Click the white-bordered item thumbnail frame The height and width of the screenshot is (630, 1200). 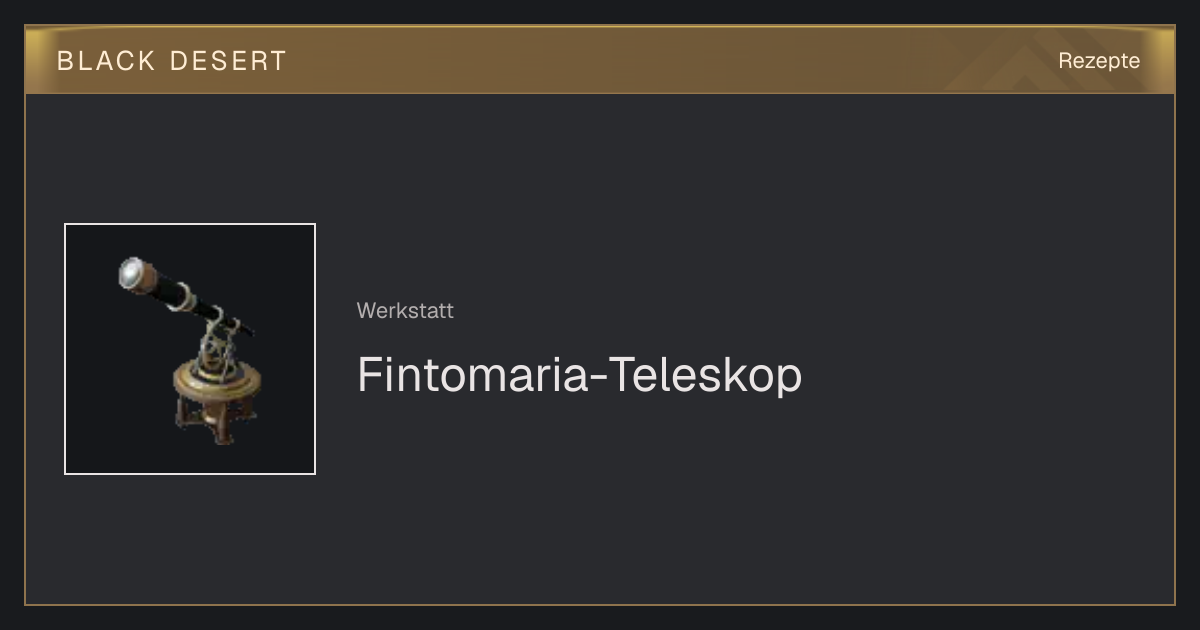coord(190,349)
